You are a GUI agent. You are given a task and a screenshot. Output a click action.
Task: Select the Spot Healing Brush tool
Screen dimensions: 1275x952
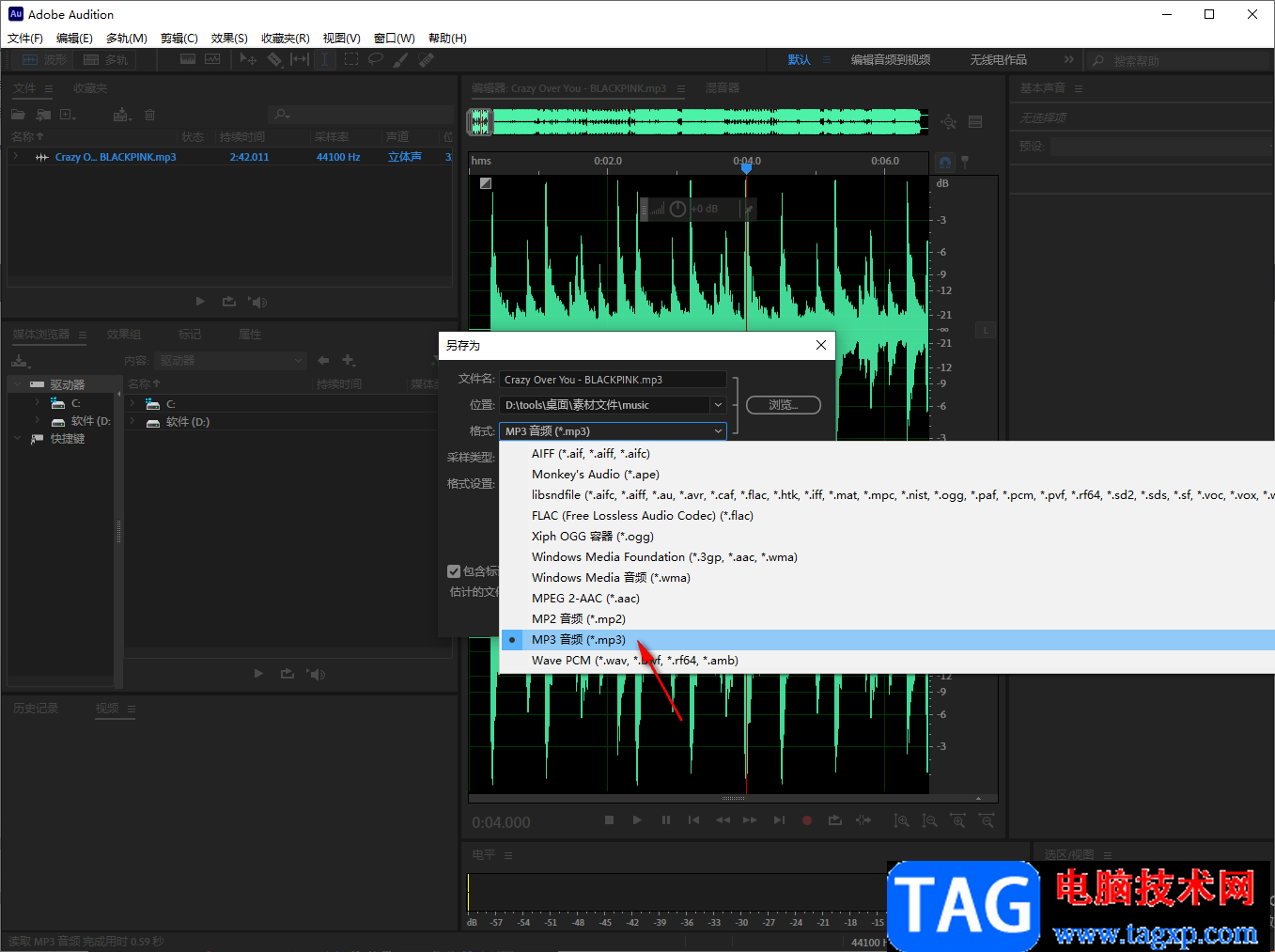(427, 59)
